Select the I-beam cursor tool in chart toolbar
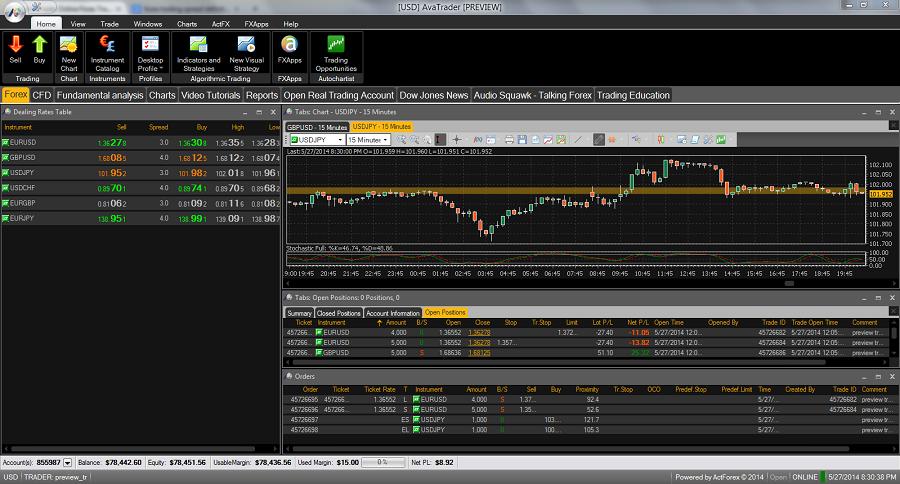 coord(439,140)
